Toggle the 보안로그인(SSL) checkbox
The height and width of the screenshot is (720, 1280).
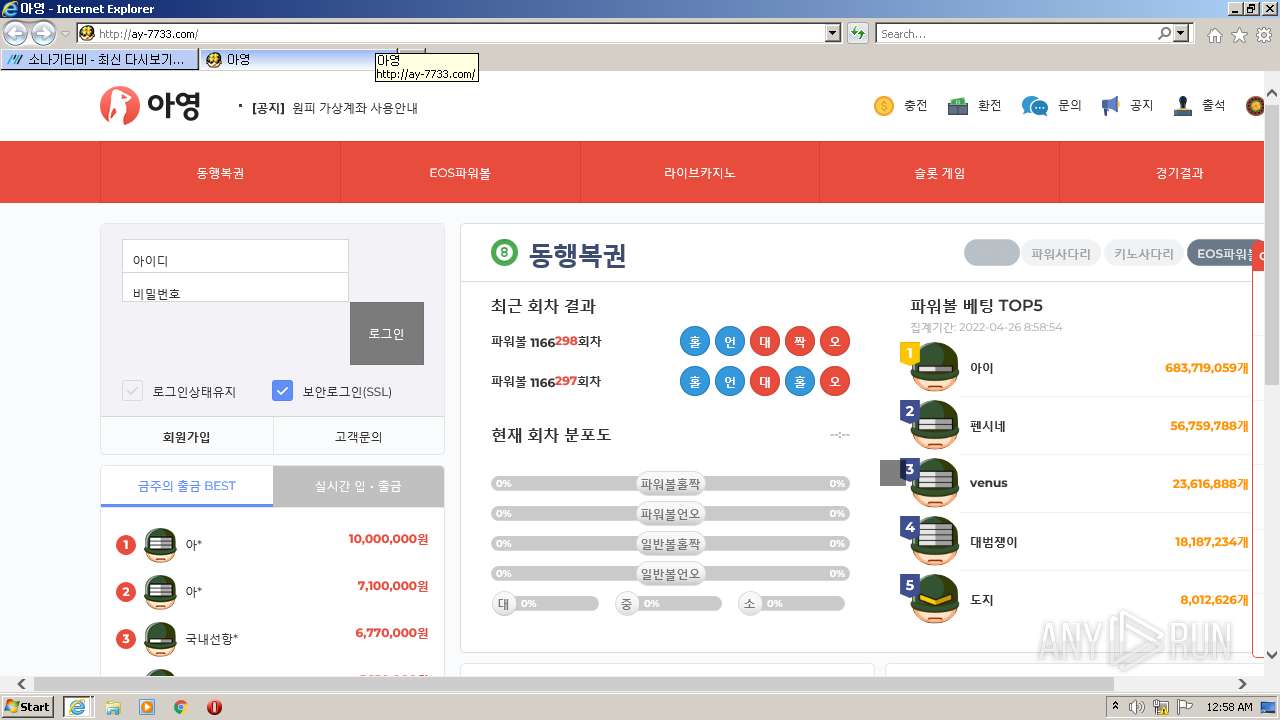pos(282,391)
